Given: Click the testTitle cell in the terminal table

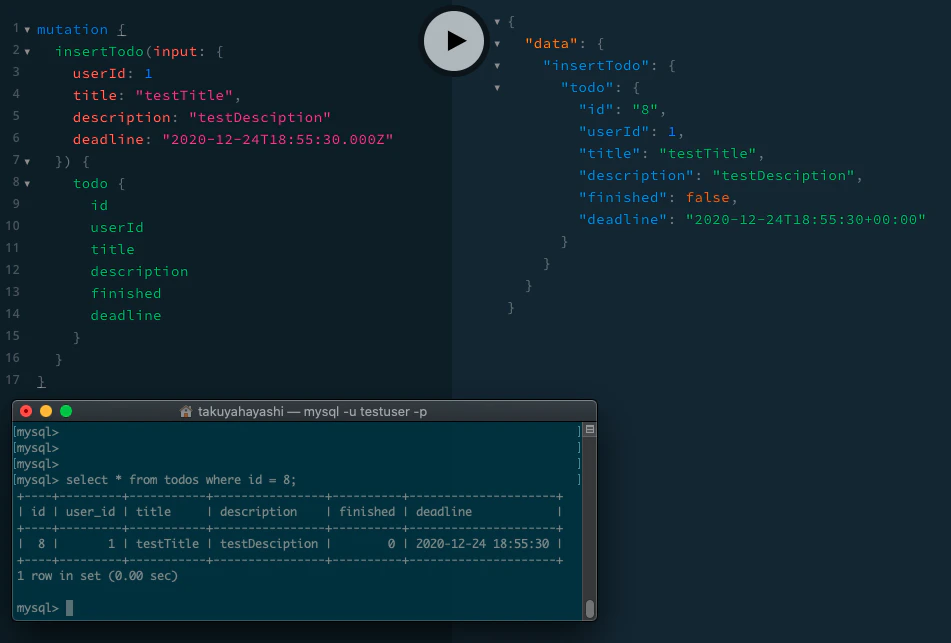Looking at the screenshot, I should [x=167, y=544].
